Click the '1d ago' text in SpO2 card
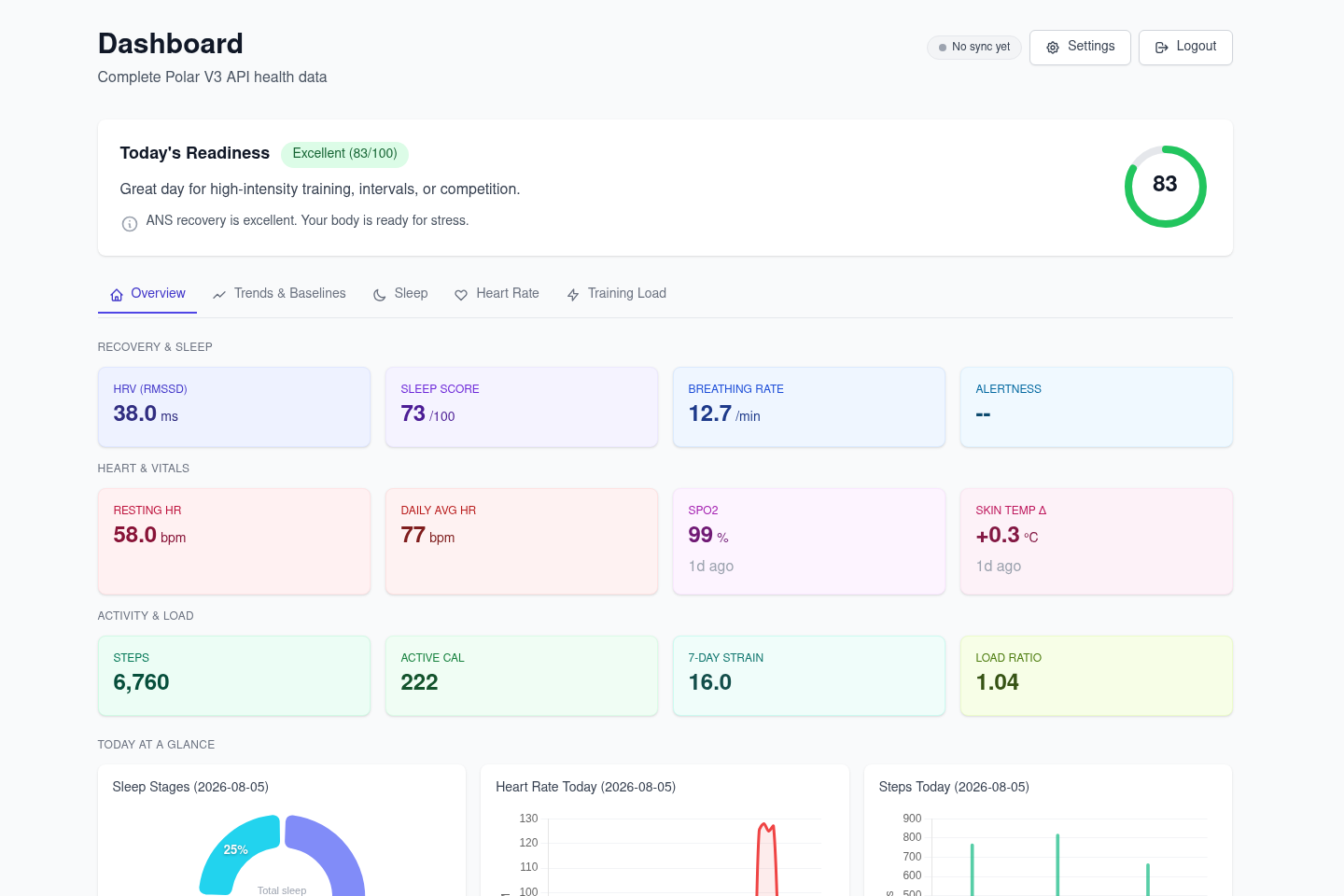This screenshot has height=896, width=1344. [711, 567]
